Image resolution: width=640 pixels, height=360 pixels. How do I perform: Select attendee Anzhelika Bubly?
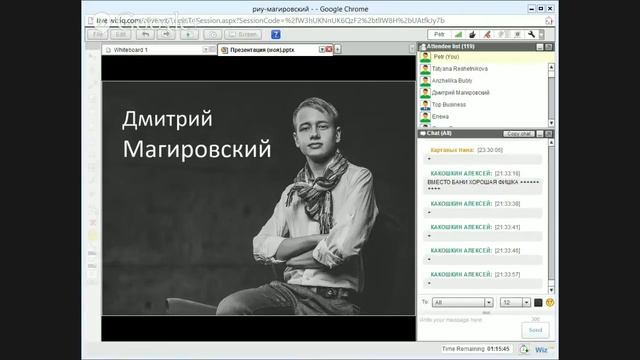[x=452, y=81]
